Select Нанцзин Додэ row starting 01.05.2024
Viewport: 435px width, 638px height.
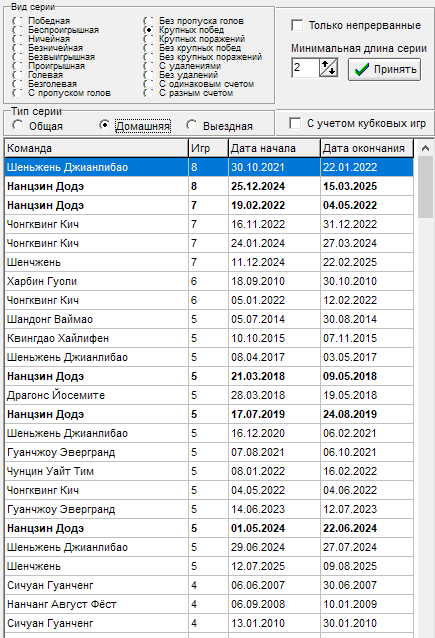pos(209,528)
